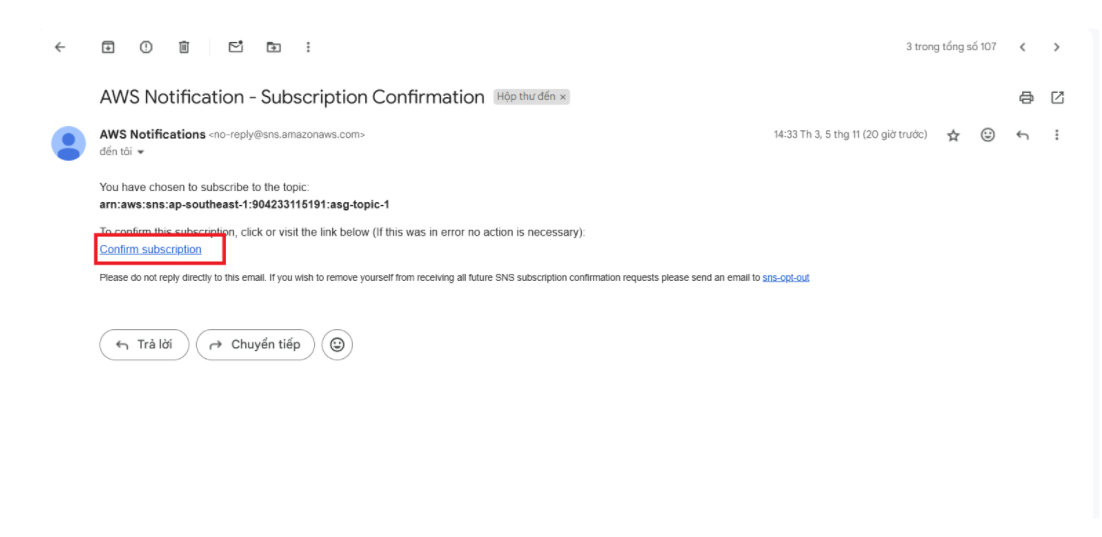Open the move-to folder icon

click(273, 47)
